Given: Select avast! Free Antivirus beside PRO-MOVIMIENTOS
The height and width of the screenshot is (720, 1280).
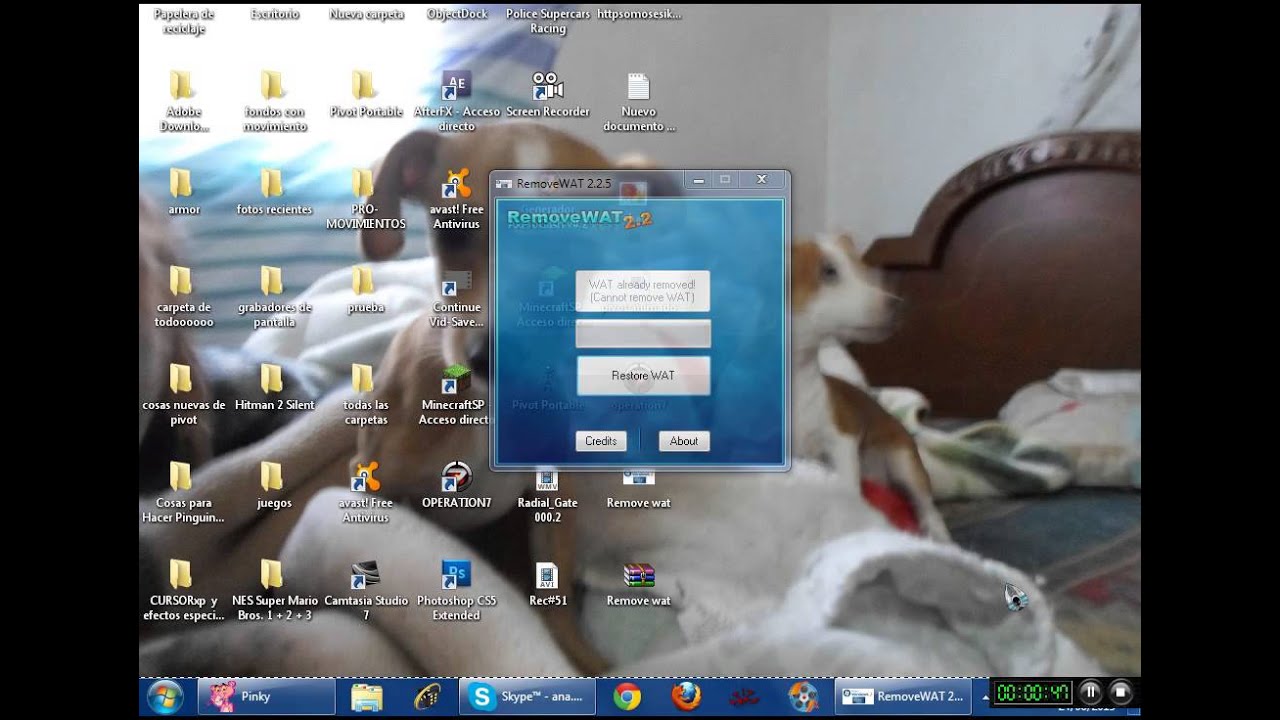Looking at the screenshot, I should point(456,183).
